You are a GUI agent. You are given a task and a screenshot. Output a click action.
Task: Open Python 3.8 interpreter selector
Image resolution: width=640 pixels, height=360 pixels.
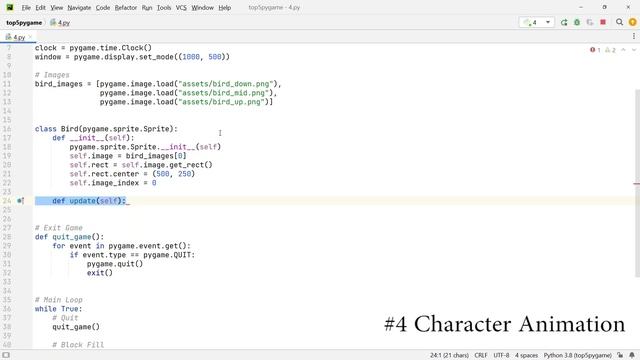tap(578, 356)
